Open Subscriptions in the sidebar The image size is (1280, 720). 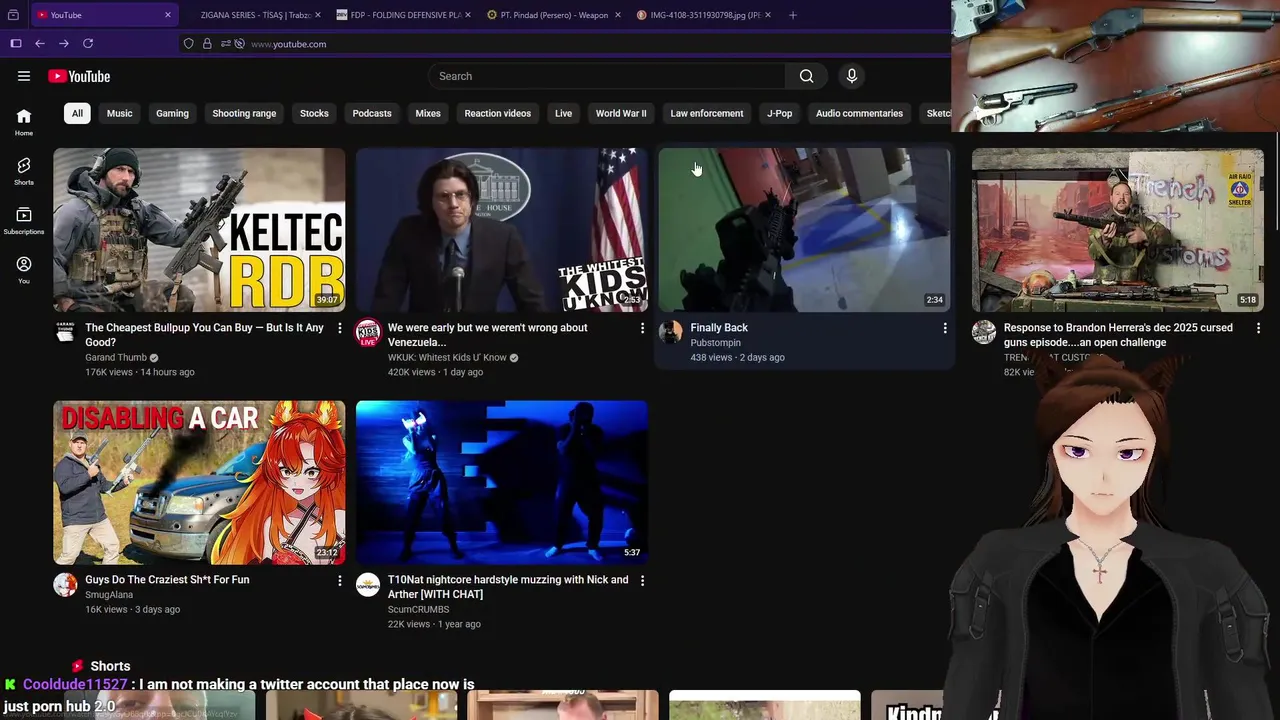point(24,221)
